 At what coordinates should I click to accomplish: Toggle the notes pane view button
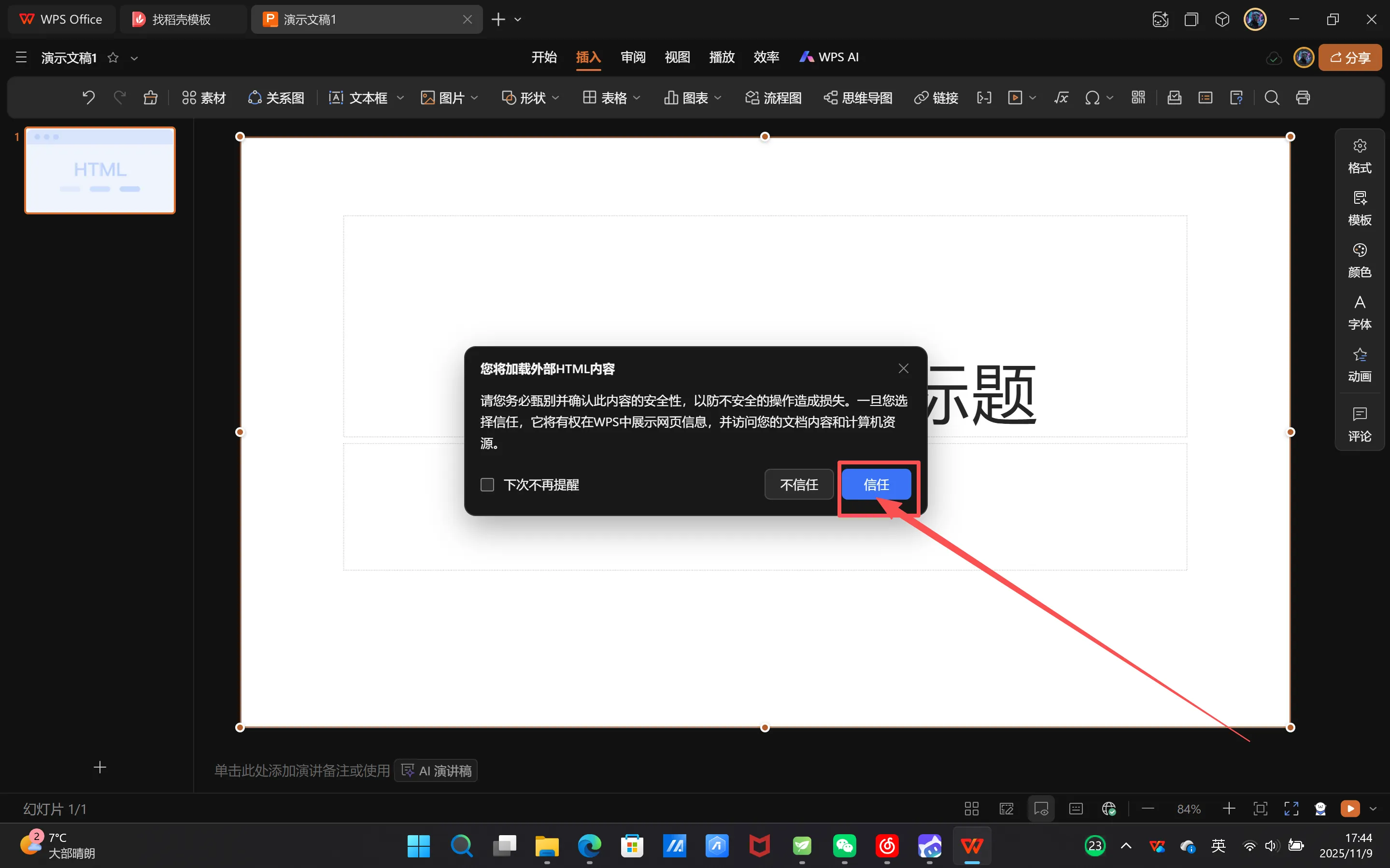click(1076, 809)
